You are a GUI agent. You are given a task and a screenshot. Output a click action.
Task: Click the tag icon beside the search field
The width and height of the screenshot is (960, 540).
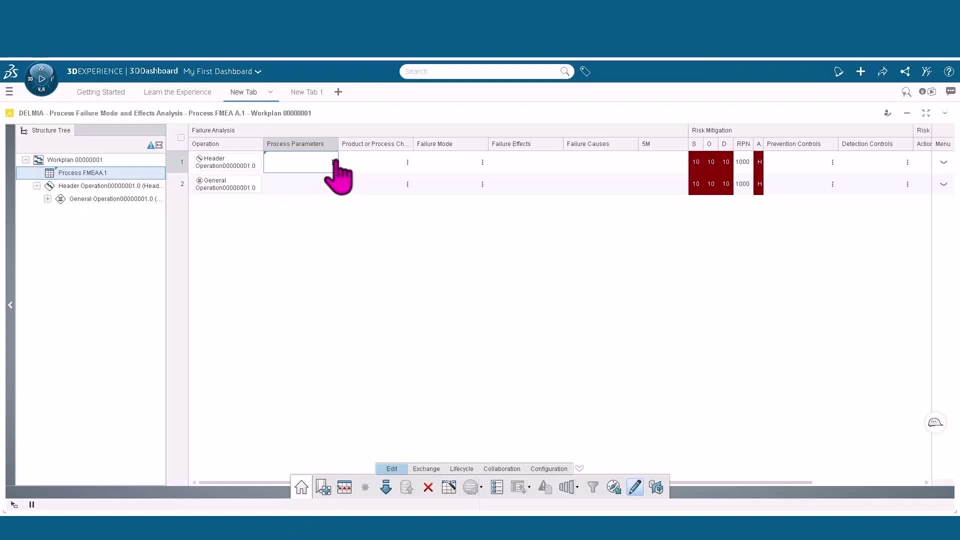[585, 72]
